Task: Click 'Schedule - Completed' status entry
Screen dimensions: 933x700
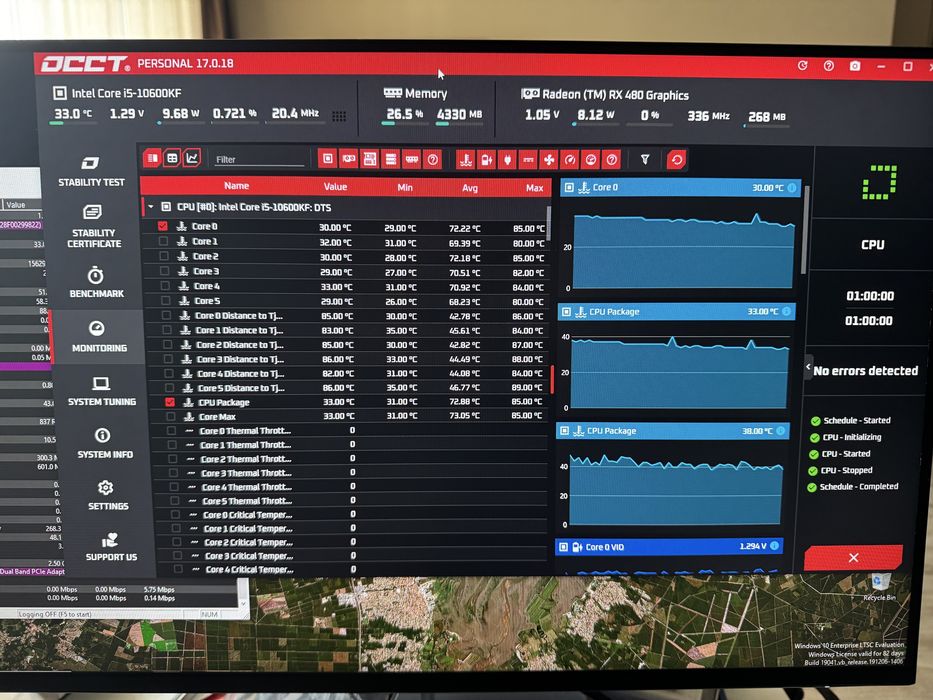Action: (x=852, y=487)
